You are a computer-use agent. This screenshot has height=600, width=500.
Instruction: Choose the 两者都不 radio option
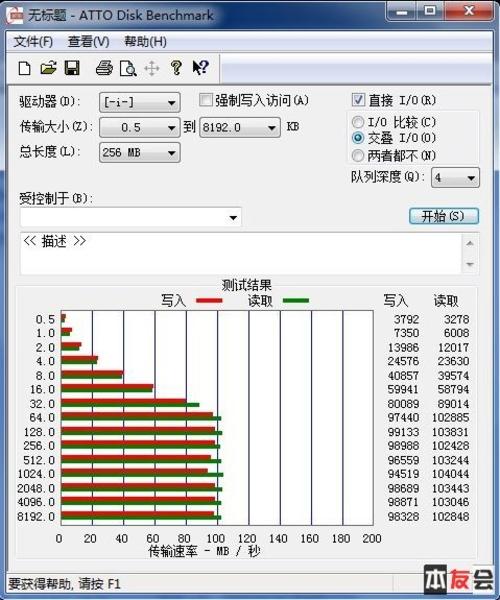pos(358,155)
